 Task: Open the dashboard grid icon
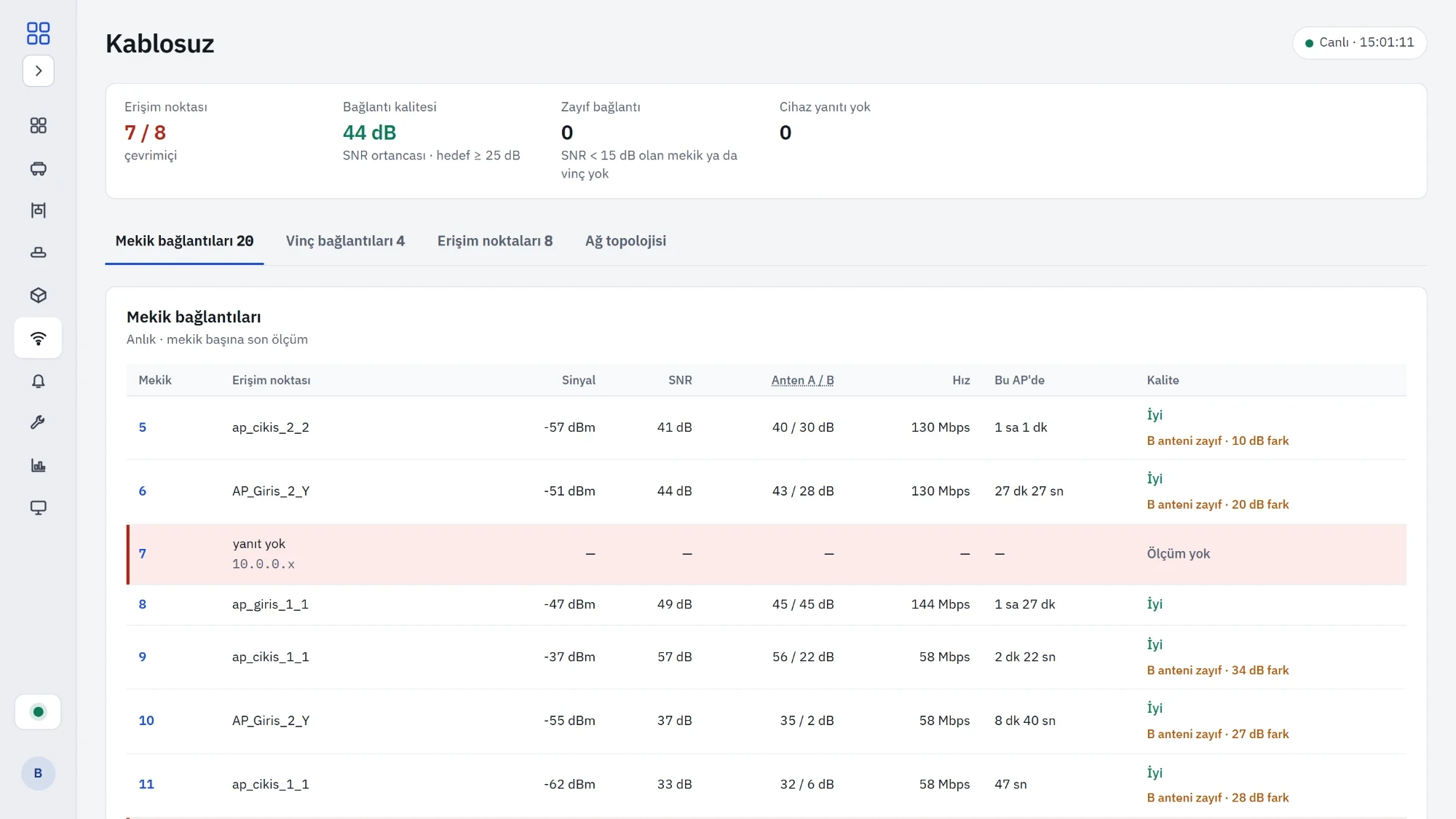pyautogui.click(x=39, y=126)
